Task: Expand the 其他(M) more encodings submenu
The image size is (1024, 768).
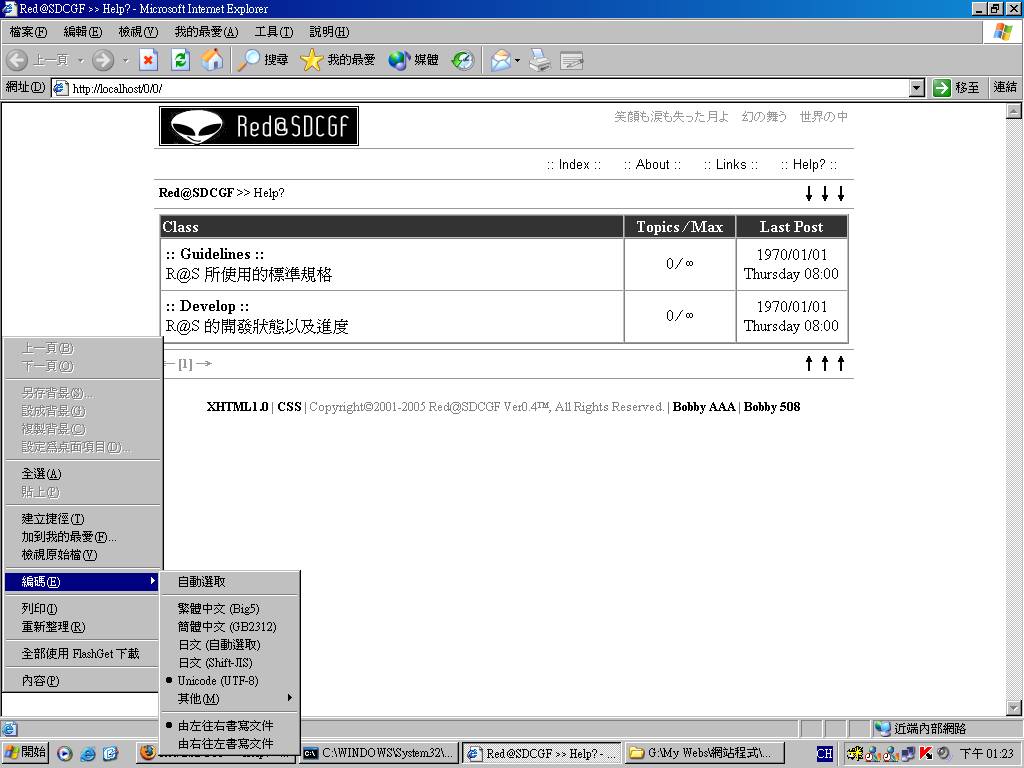Action: point(229,699)
